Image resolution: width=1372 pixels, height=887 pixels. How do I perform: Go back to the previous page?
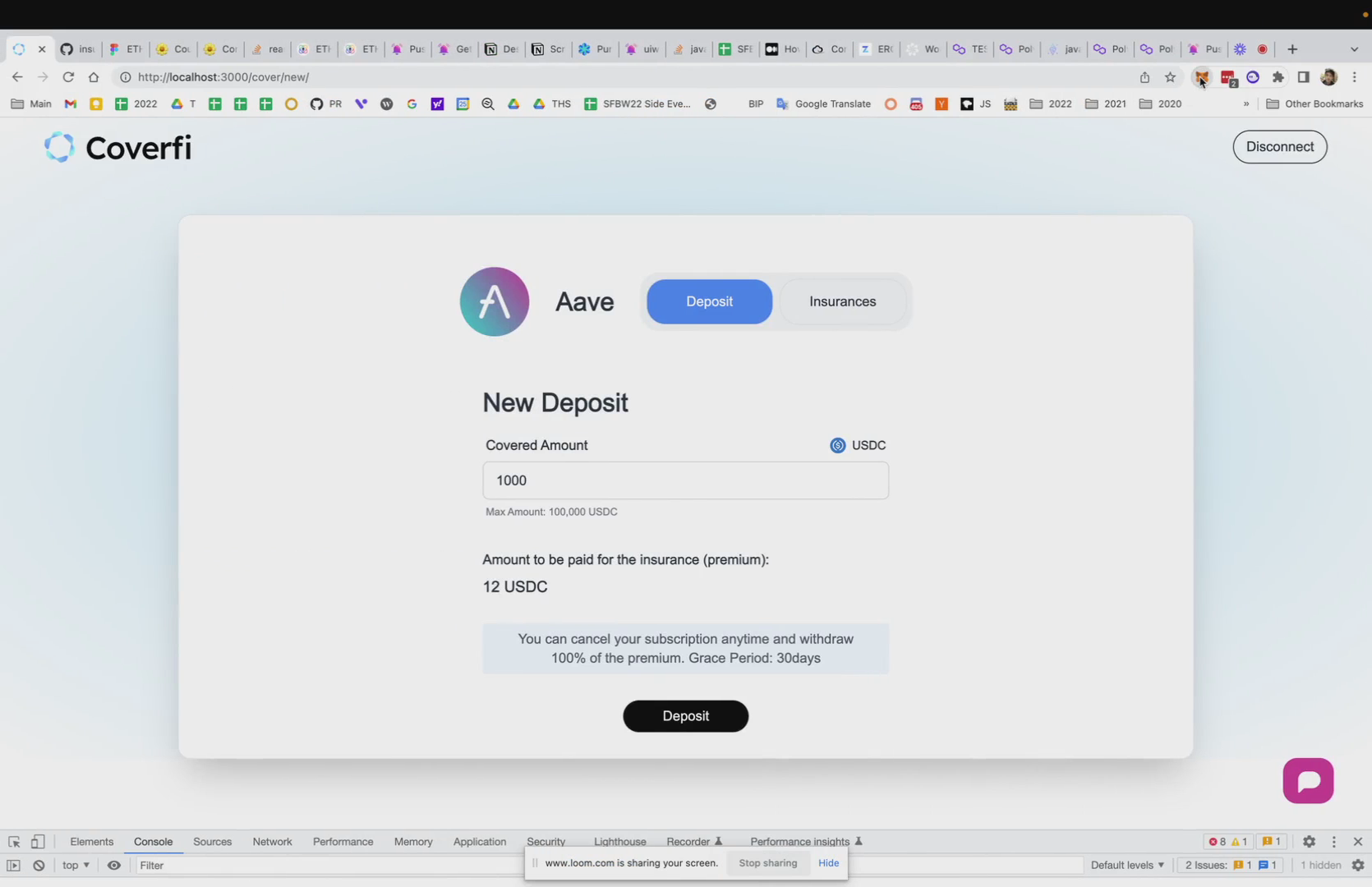17,77
